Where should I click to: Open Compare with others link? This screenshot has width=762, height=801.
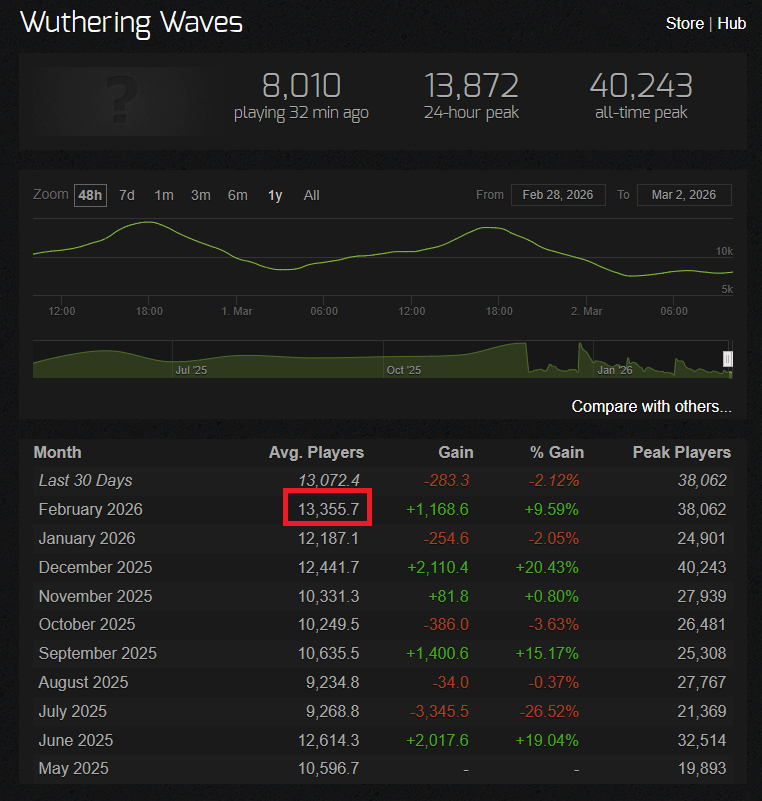click(x=651, y=407)
